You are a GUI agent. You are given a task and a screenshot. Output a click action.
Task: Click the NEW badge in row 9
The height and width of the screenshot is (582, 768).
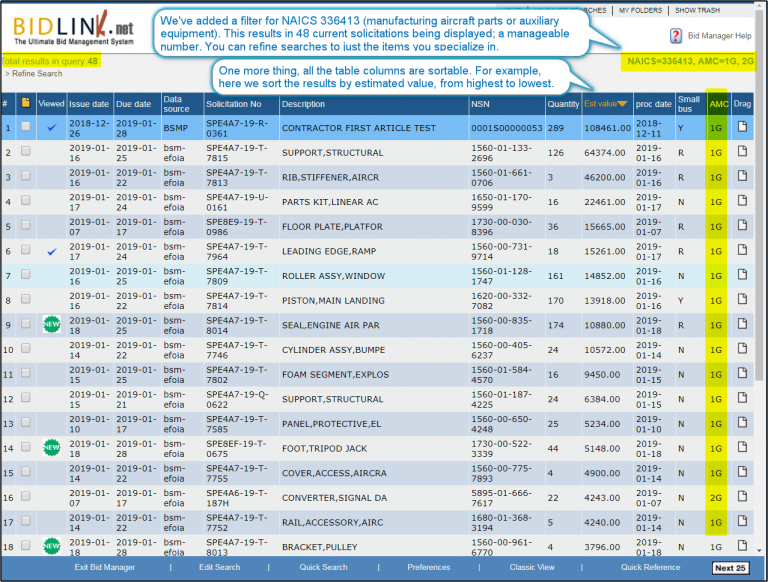tap(51, 324)
